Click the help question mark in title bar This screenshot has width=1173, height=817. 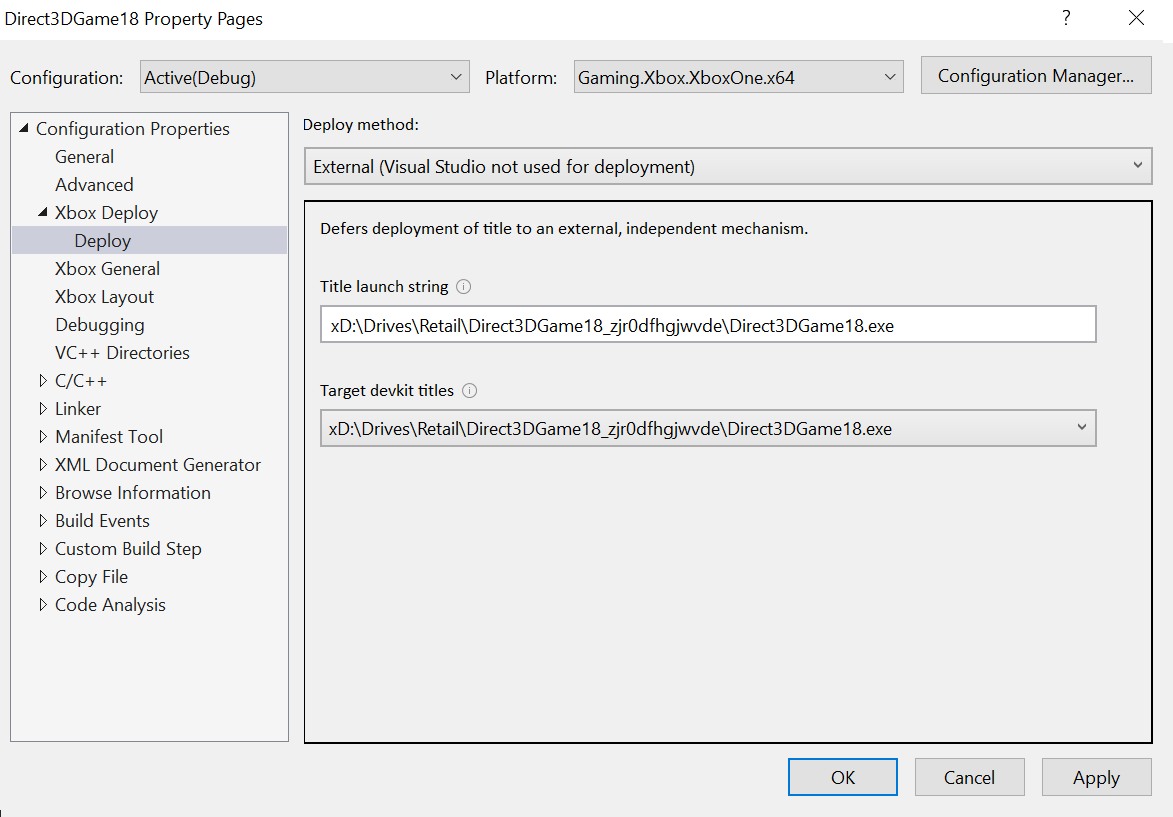[x=1066, y=18]
